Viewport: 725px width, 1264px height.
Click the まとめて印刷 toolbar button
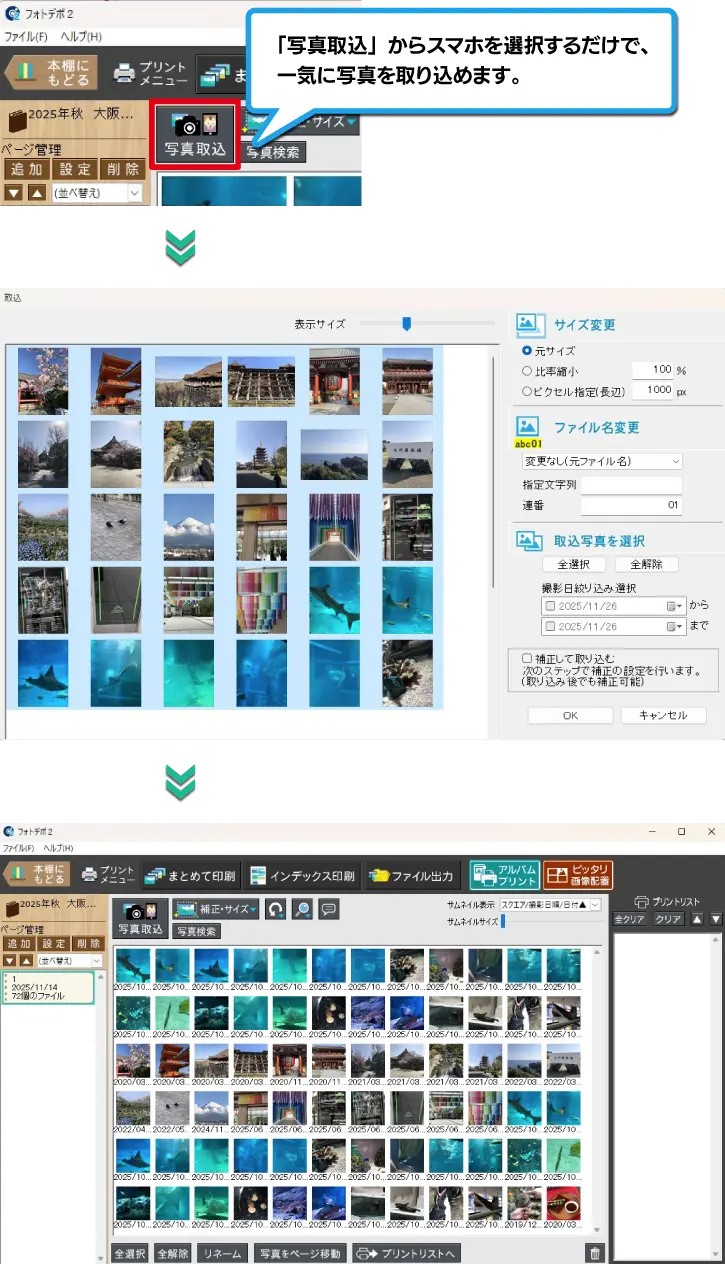point(191,876)
